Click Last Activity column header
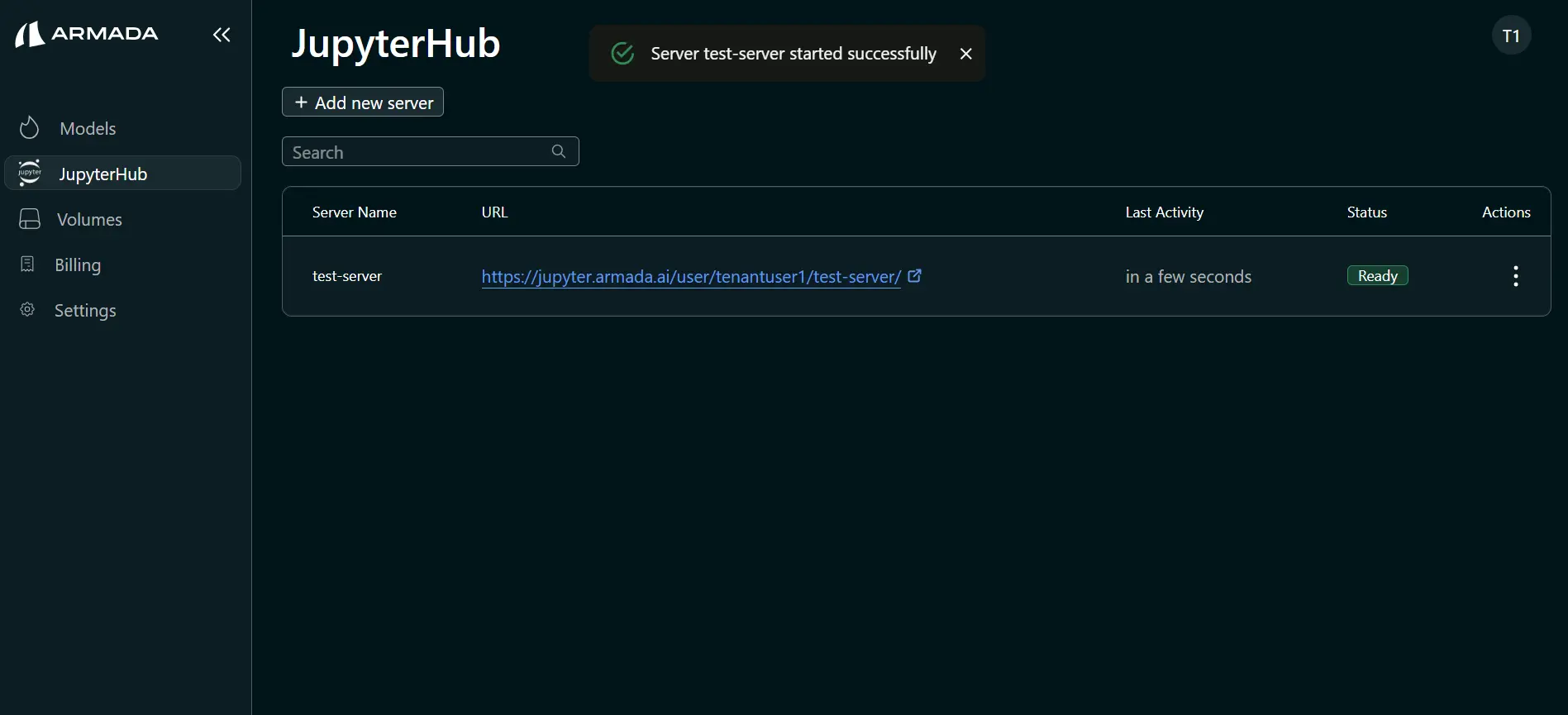This screenshot has width=1568, height=715. 1164,212
